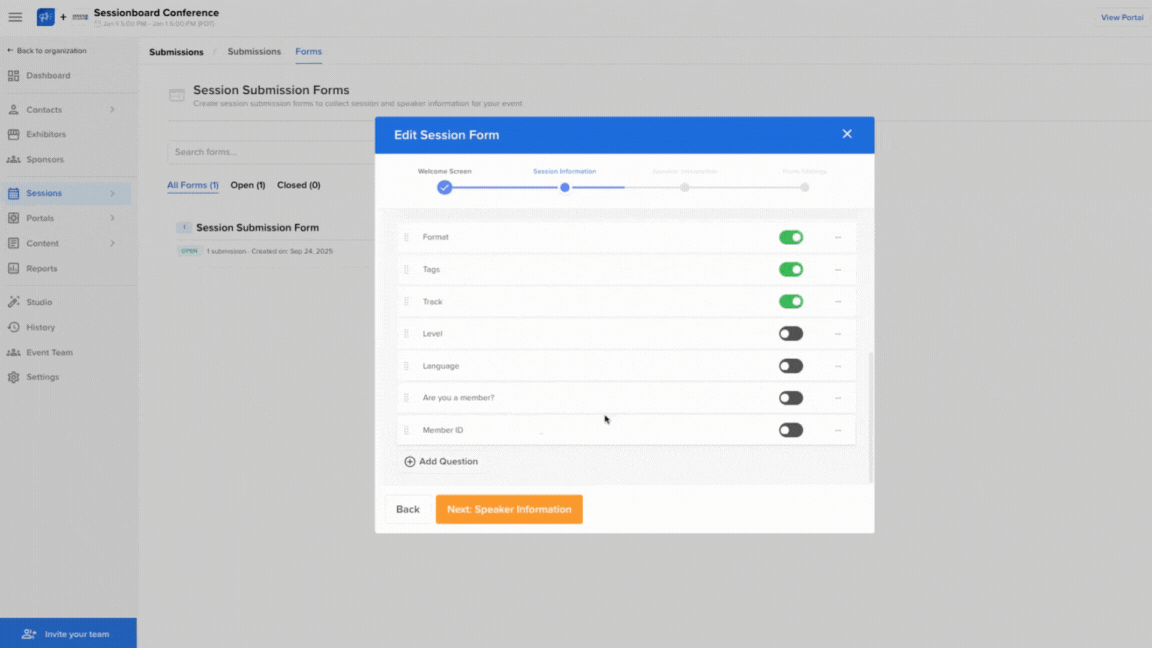Jump to the Welcome Screen step marker
Viewport: 1152px width, 648px height.
coord(444,187)
